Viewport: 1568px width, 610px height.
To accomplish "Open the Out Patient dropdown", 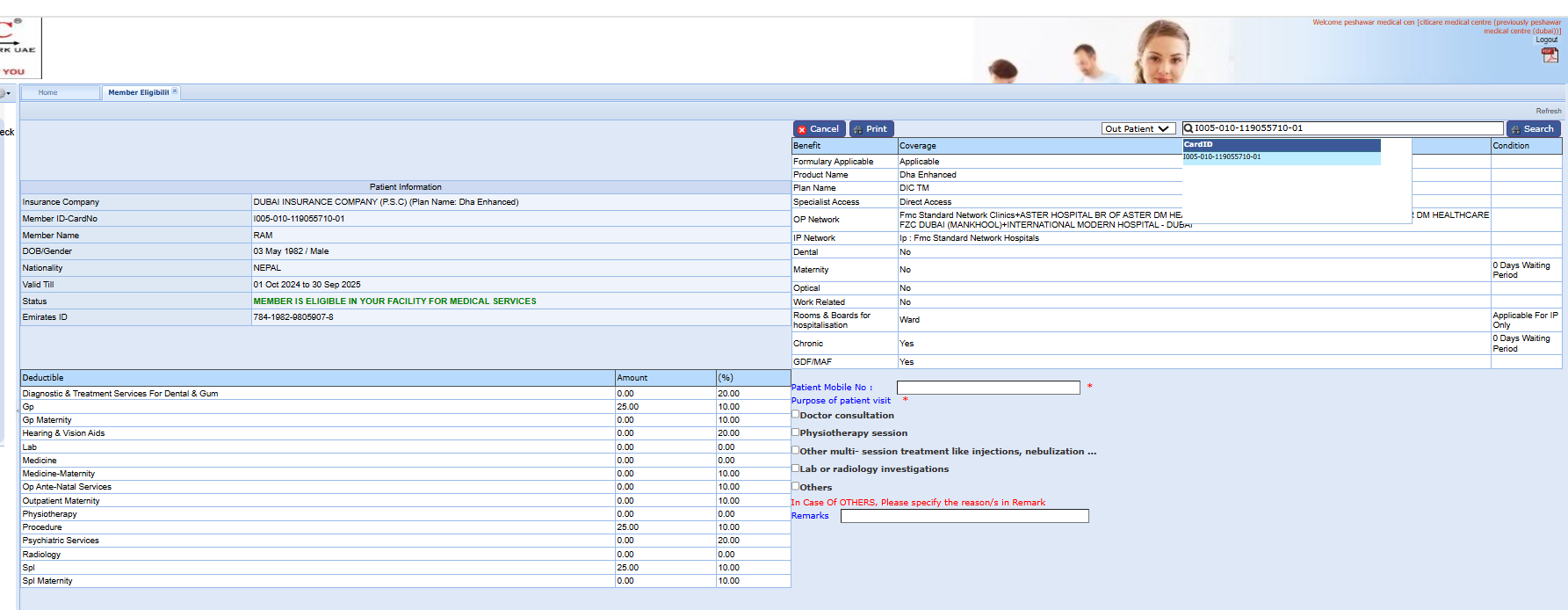I will (1138, 129).
